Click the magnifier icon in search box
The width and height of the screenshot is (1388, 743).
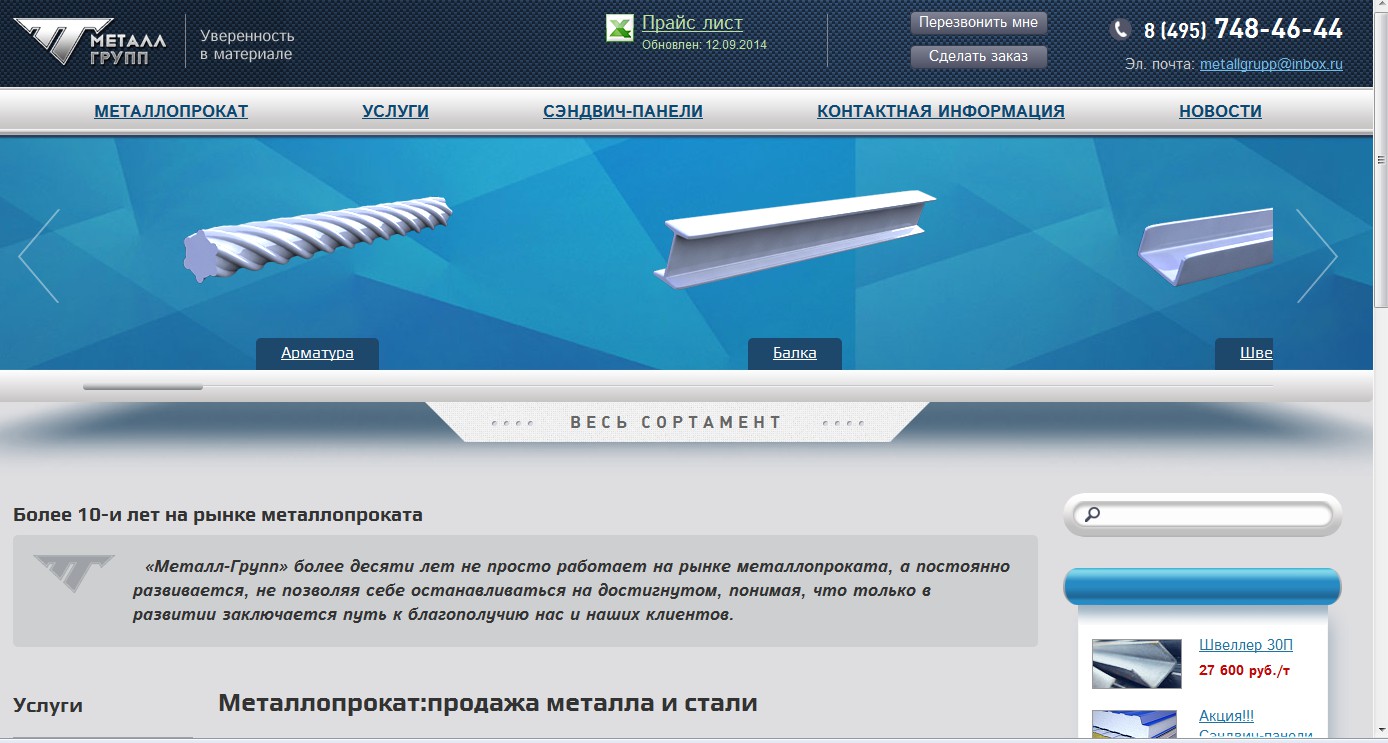pos(1092,514)
